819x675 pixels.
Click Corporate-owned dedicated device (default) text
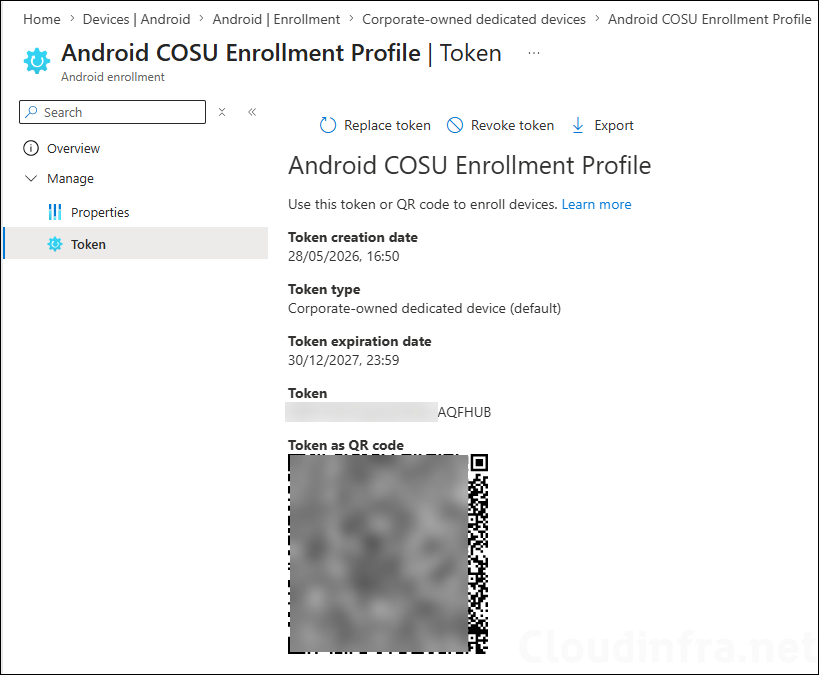[x=425, y=308]
